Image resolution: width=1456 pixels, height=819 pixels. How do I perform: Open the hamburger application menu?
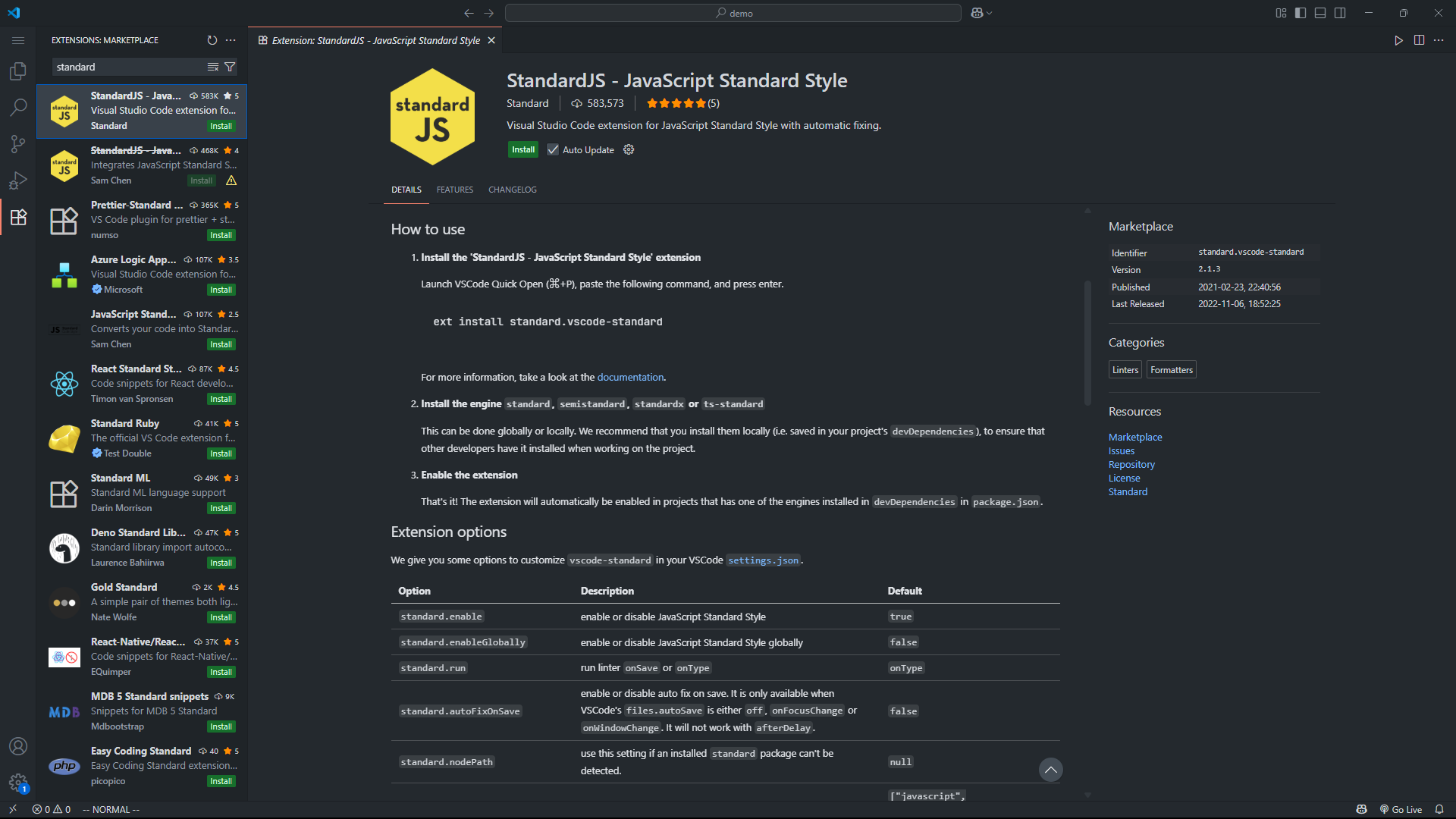coord(18,40)
